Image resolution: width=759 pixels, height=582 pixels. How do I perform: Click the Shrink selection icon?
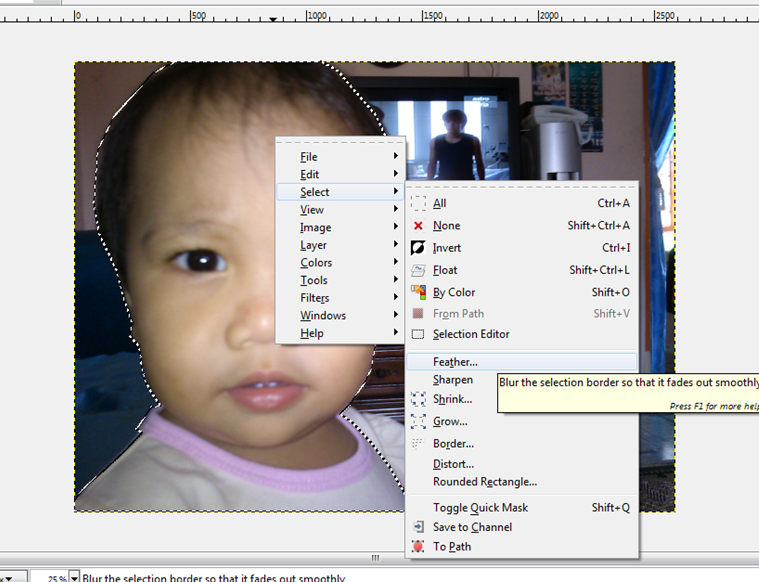[x=418, y=399]
